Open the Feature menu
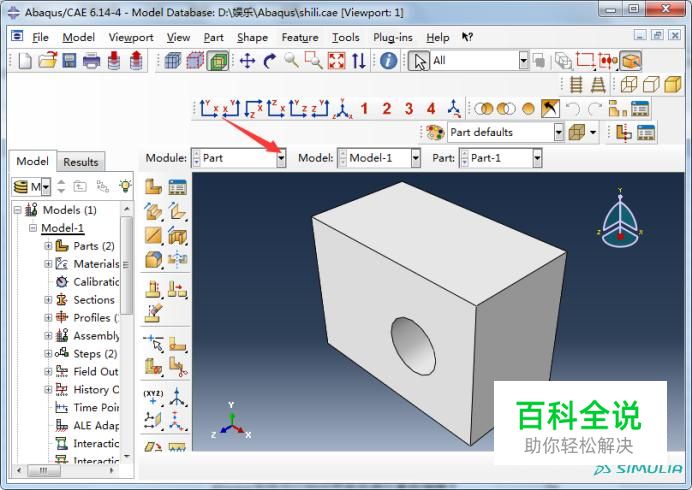 point(300,38)
